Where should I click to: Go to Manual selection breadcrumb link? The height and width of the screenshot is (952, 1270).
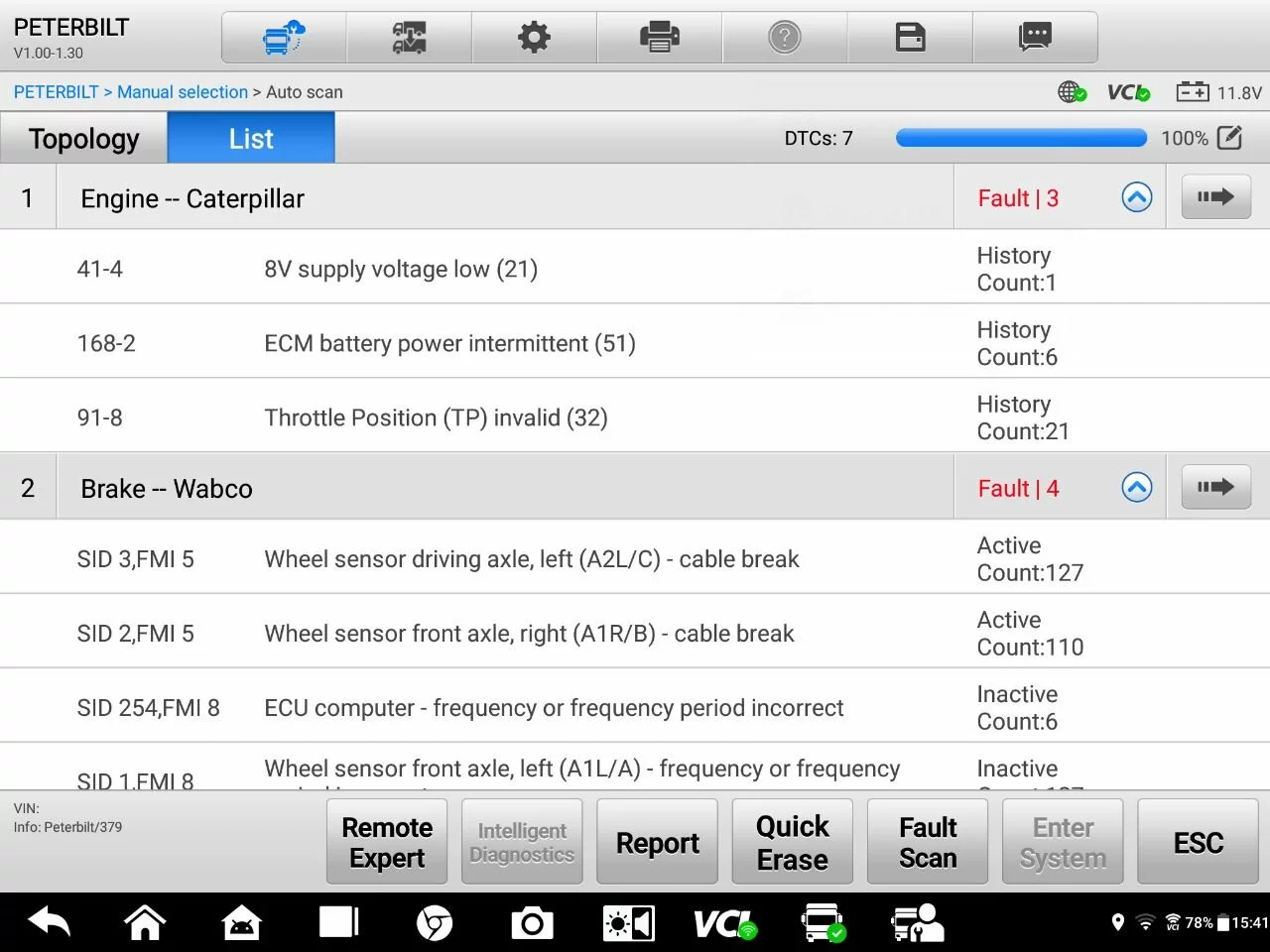tap(183, 92)
